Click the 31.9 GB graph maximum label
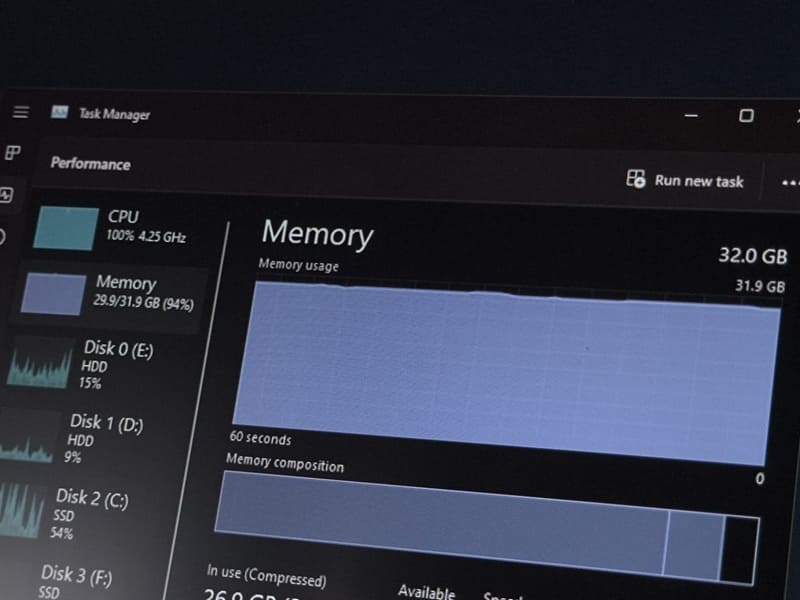This screenshot has height=600, width=800. click(760, 286)
